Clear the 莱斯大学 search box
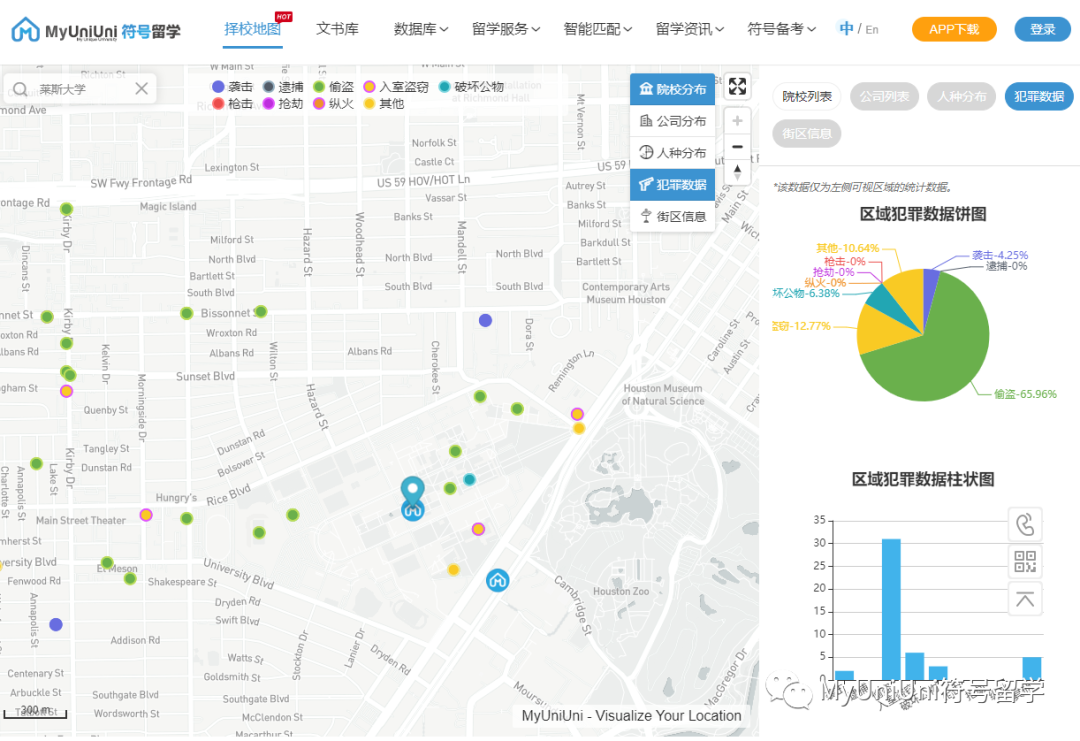Screen dimensions: 1080x741 [141, 89]
